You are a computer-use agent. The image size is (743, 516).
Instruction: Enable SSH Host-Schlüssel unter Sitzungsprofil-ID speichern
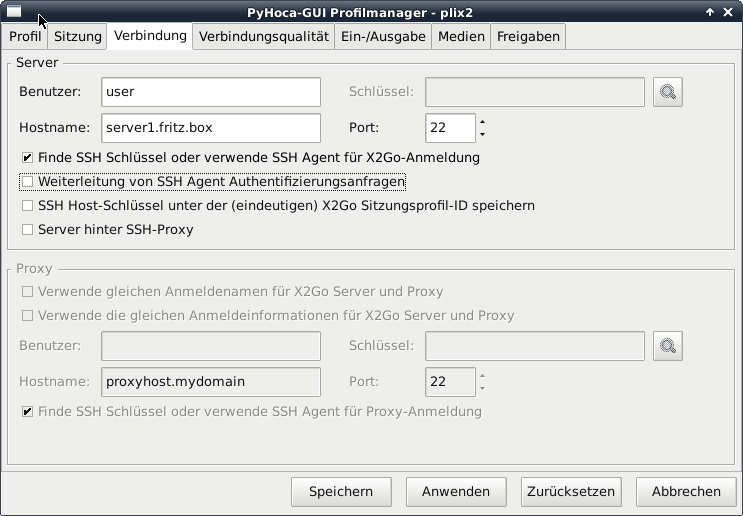click(27, 206)
